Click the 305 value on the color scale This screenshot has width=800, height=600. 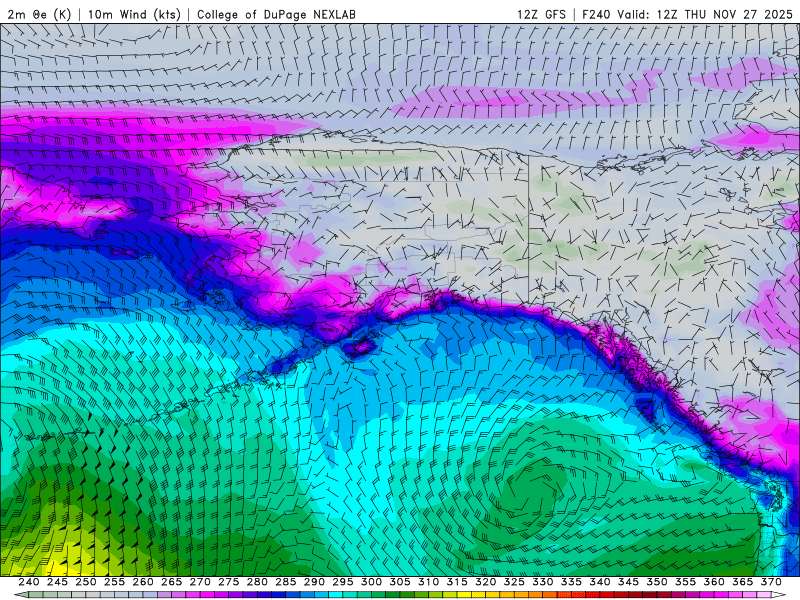point(400,582)
